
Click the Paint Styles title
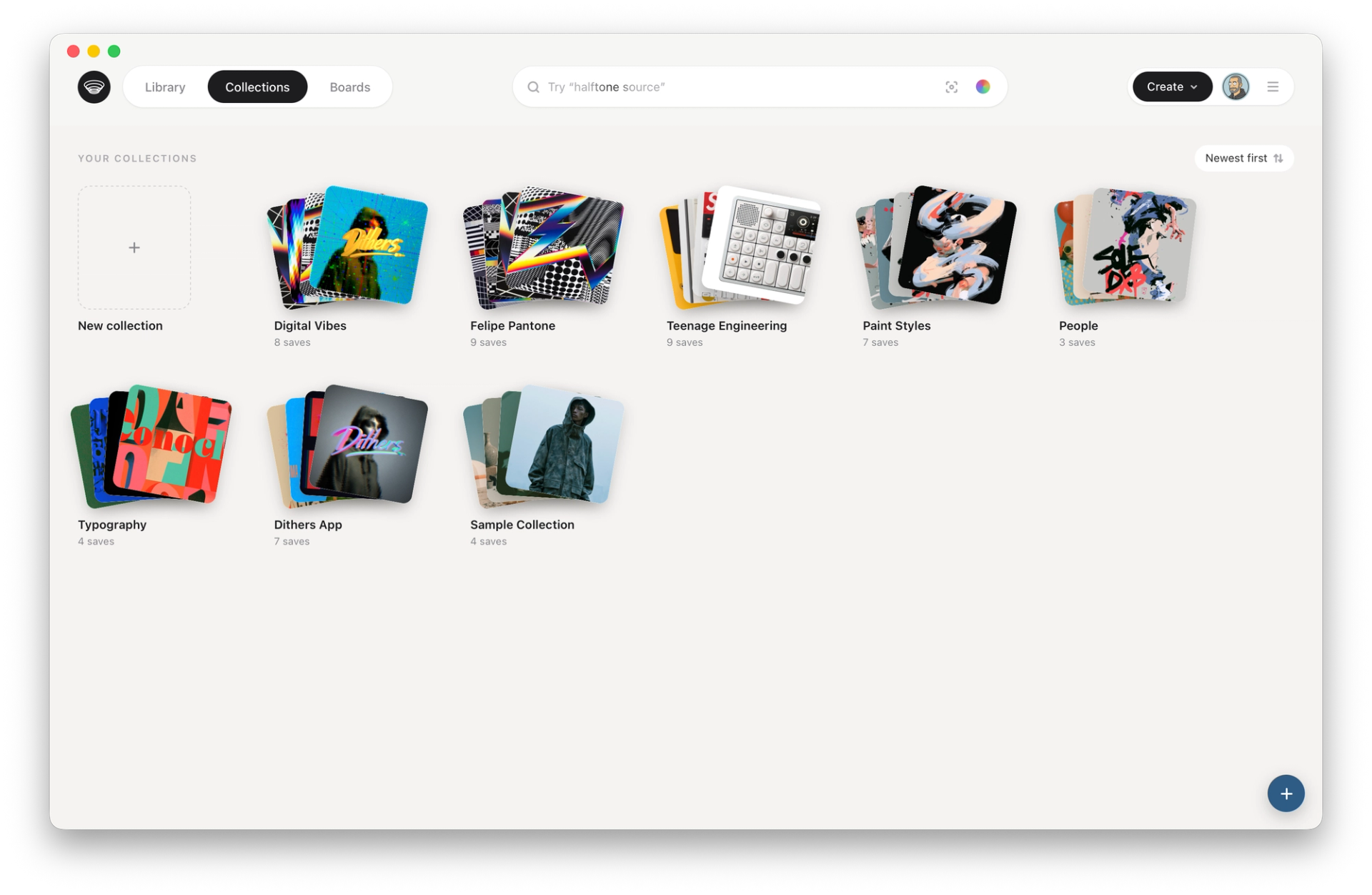coord(896,325)
